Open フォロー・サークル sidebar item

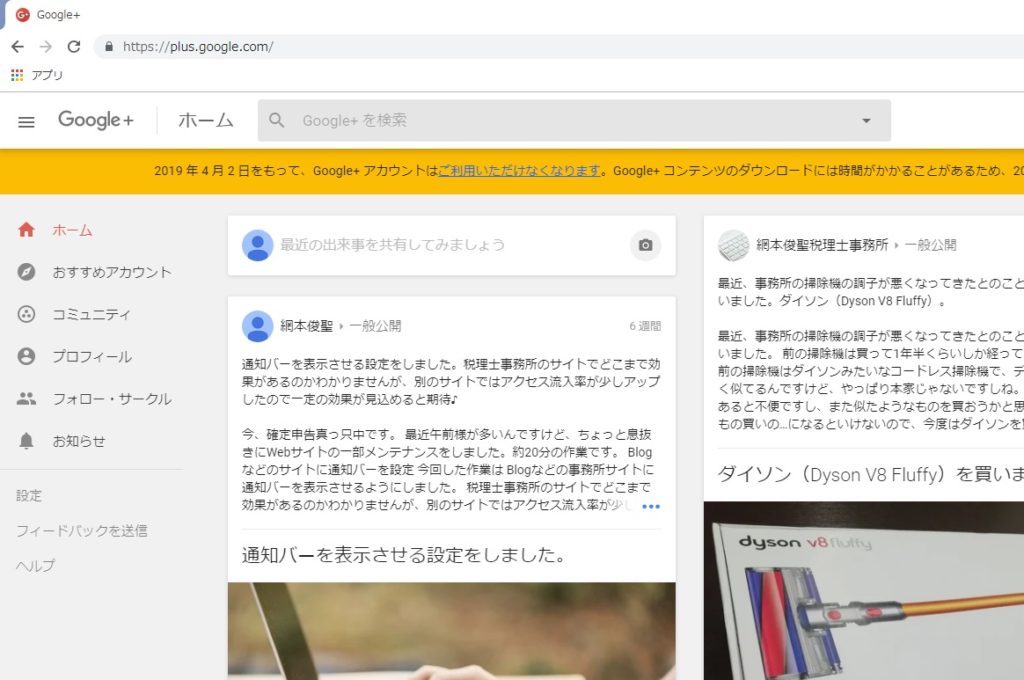tap(111, 399)
